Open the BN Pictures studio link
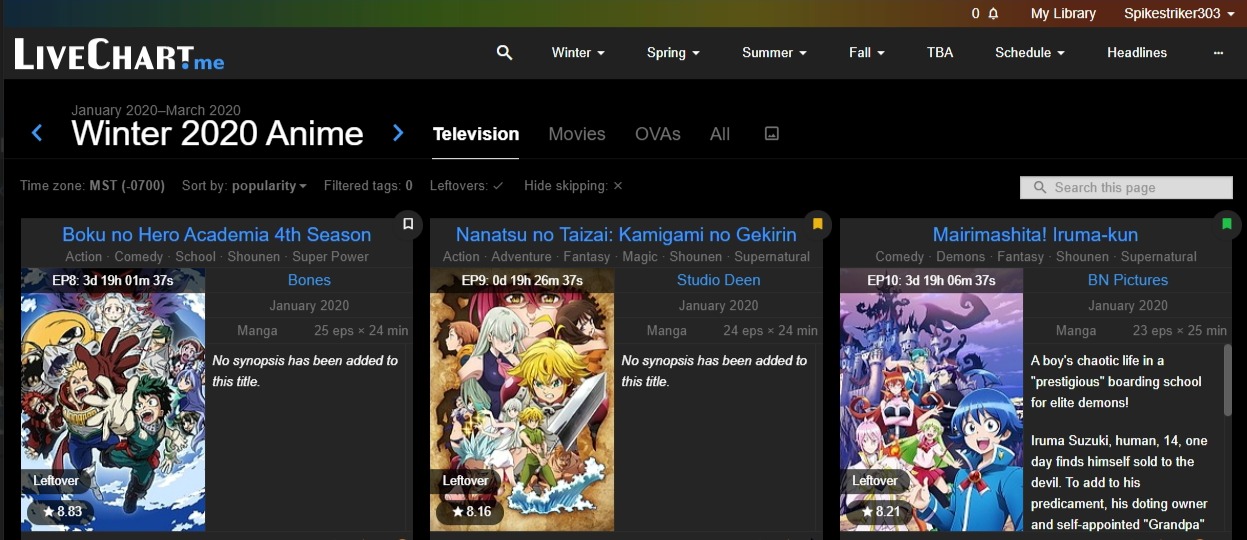The image size is (1247, 540). tap(1128, 280)
